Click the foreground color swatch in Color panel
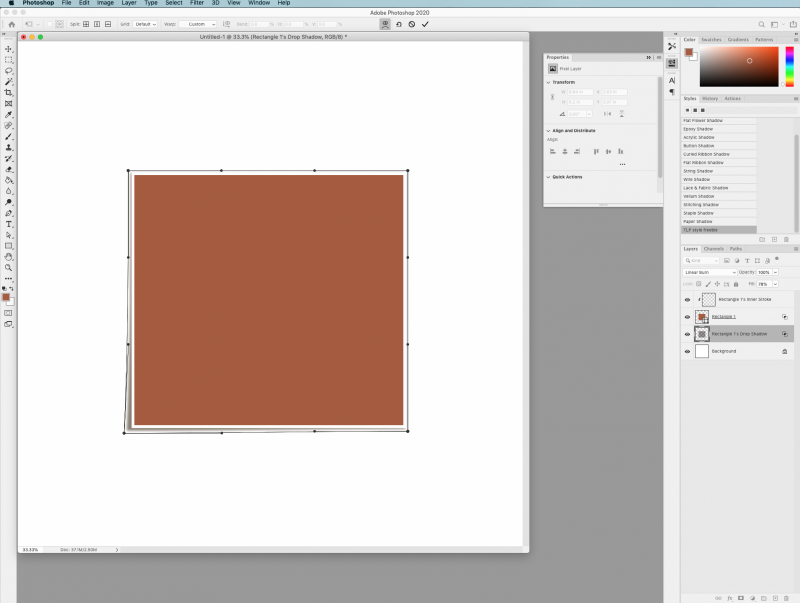The width and height of the screenshot is (800, 603). pyautogui.click(x=689, y=52)
